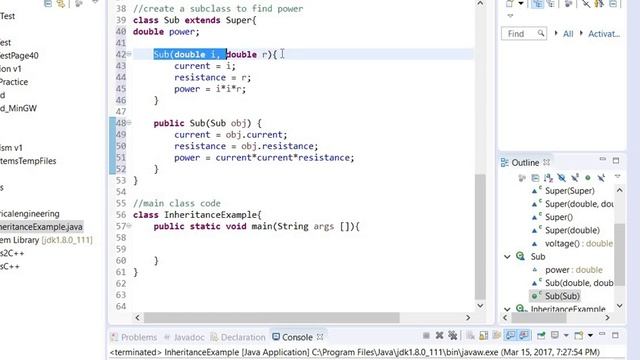Click Focus on Active Task in Outline toolbar

tap(522, 178)
